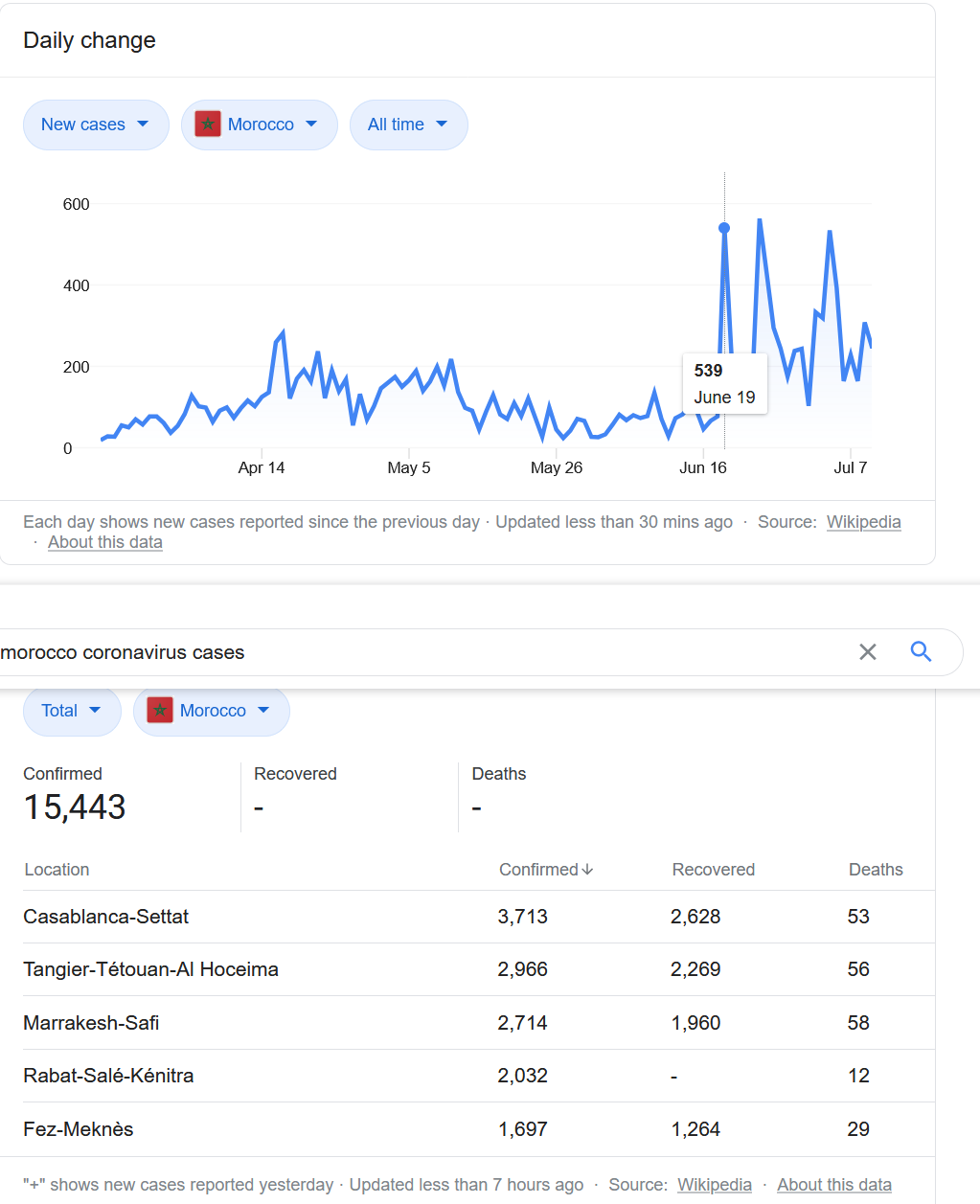Click the June 19 data point on chart

pyautogui.click(x=724, y=228)
